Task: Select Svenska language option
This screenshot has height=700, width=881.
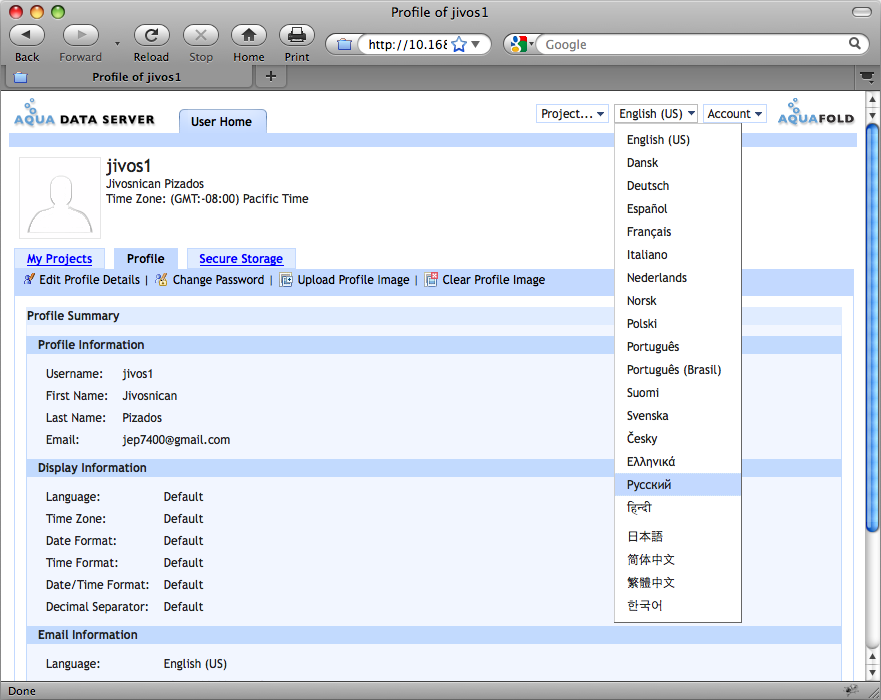Action: [678, 416]
